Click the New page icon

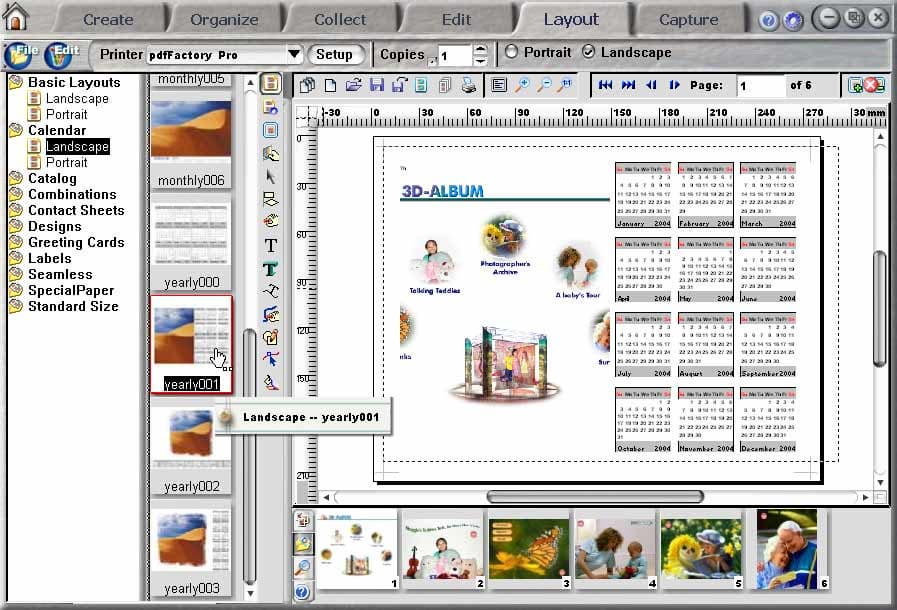(330, 86)
